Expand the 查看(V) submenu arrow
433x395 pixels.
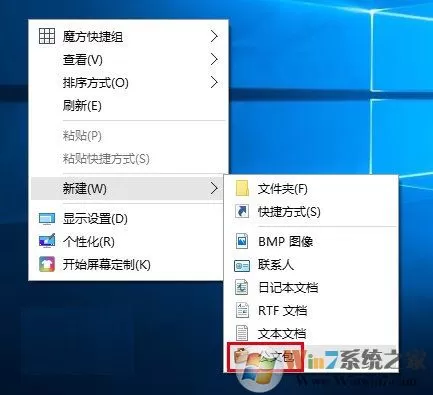coord(214,59)
